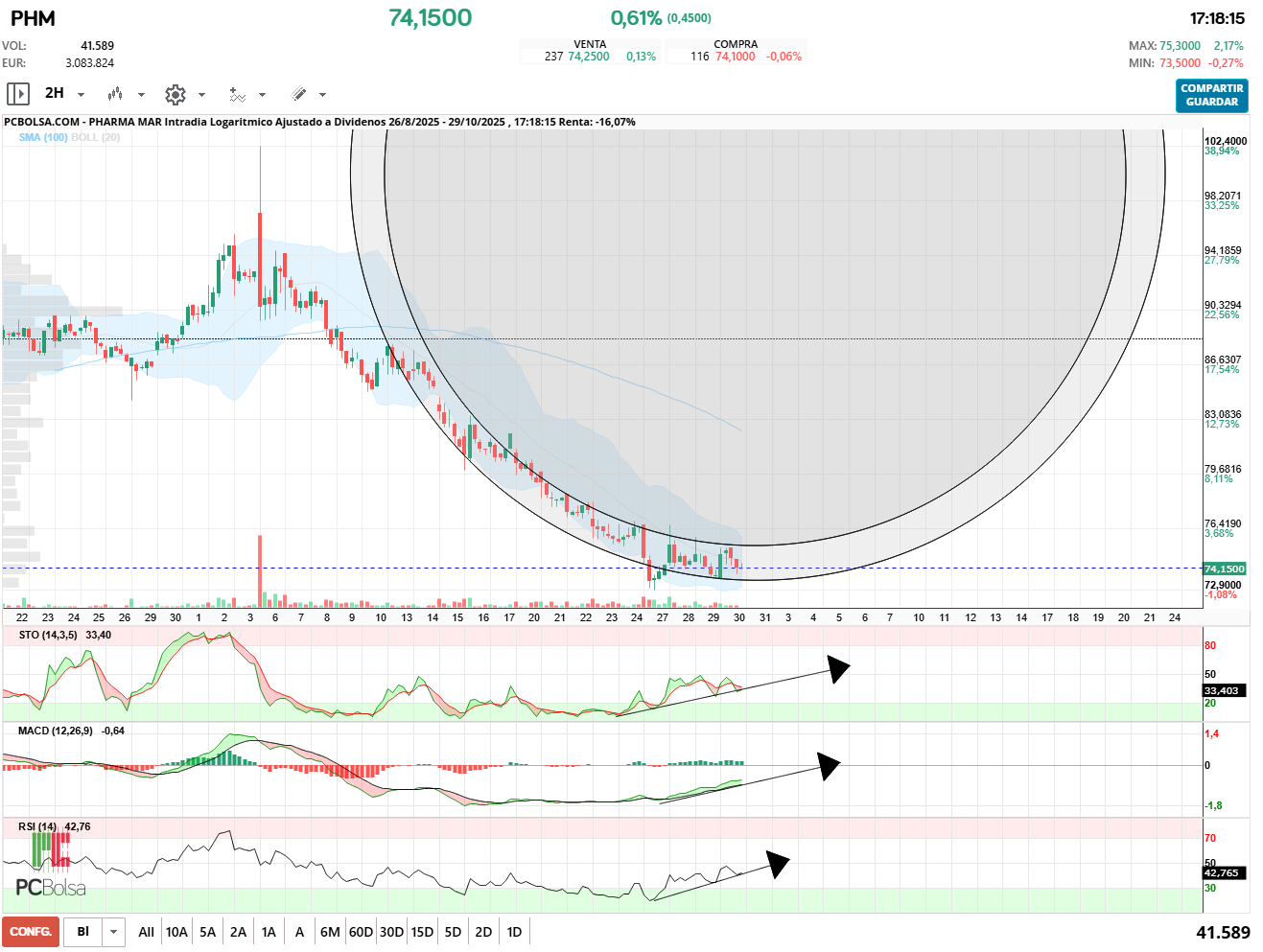Click the 102,4000 price axis label
Image resolution: width=1263 pixels, height=952 pixels.
point(1226,141)
